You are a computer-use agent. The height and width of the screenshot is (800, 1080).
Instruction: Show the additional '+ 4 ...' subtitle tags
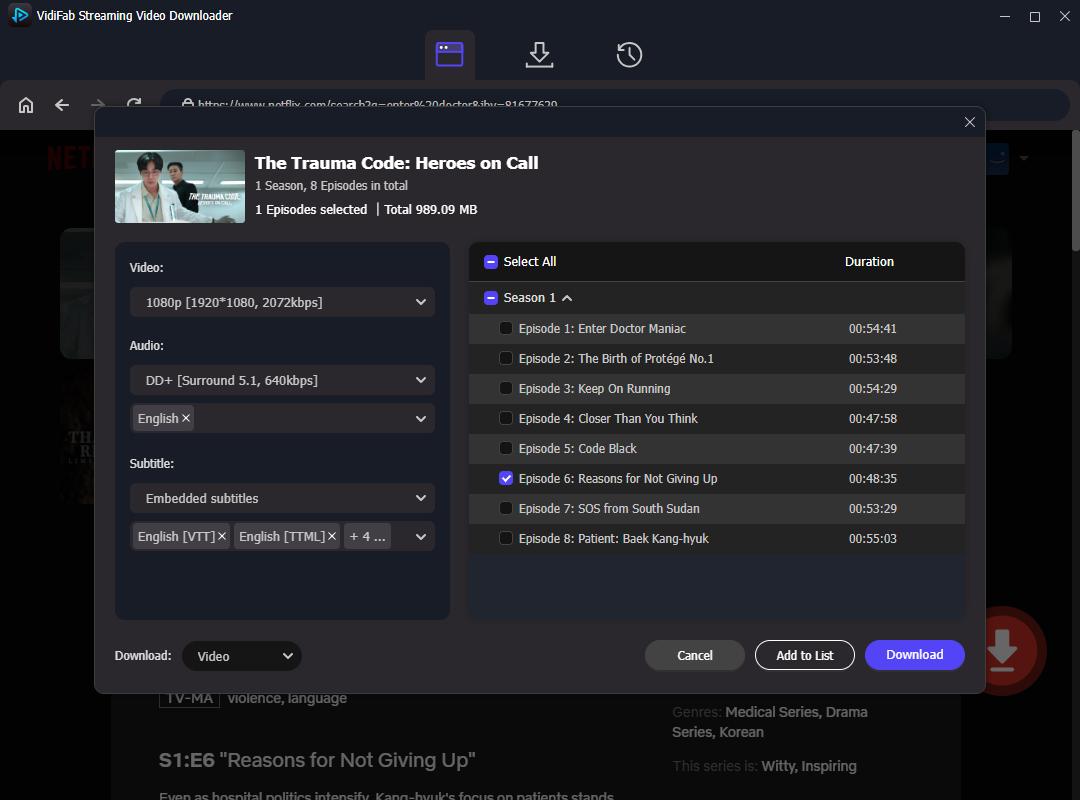[367, 536]
